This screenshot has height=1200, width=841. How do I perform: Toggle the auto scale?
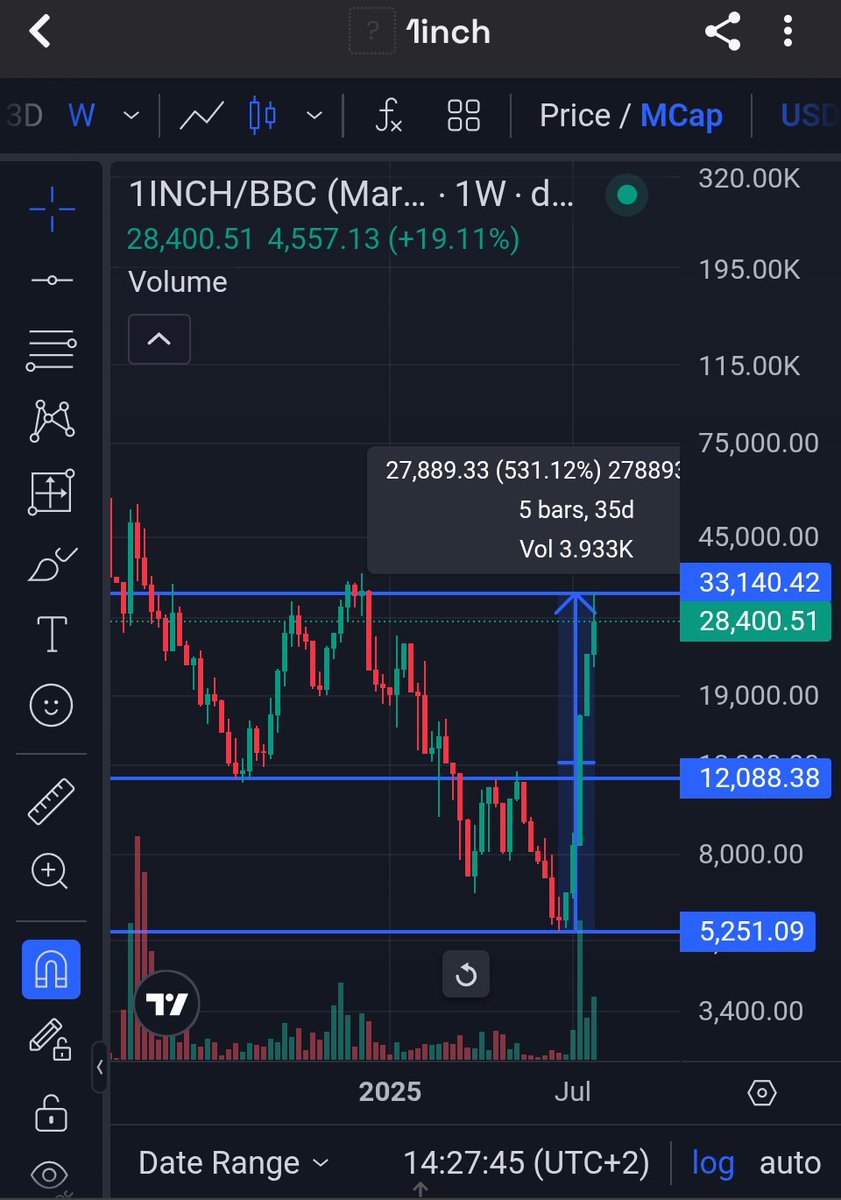click(x=790, y=1163)
